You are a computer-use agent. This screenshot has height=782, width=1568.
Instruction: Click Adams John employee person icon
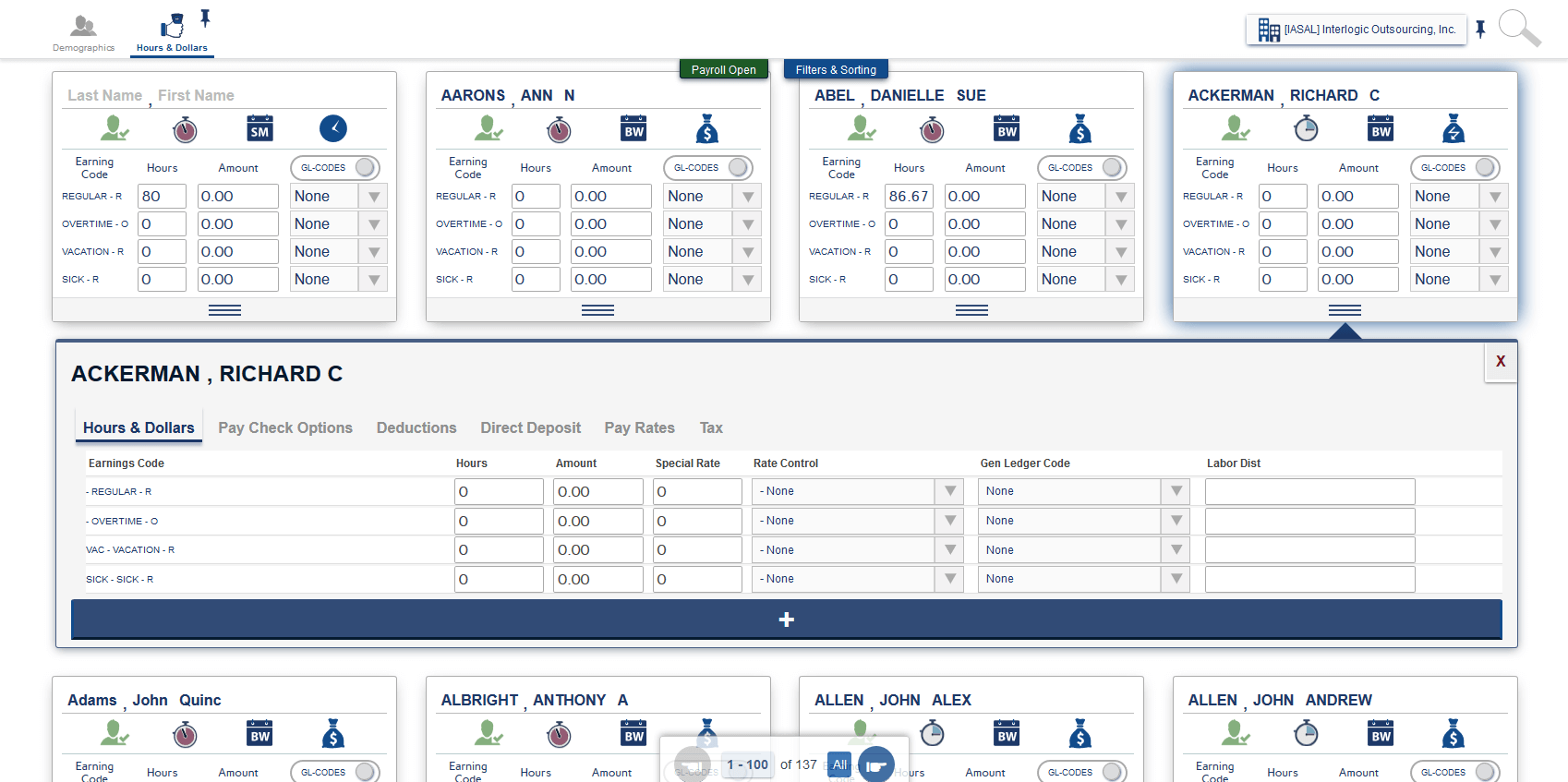pyautogui.click(x=115, y=734)
